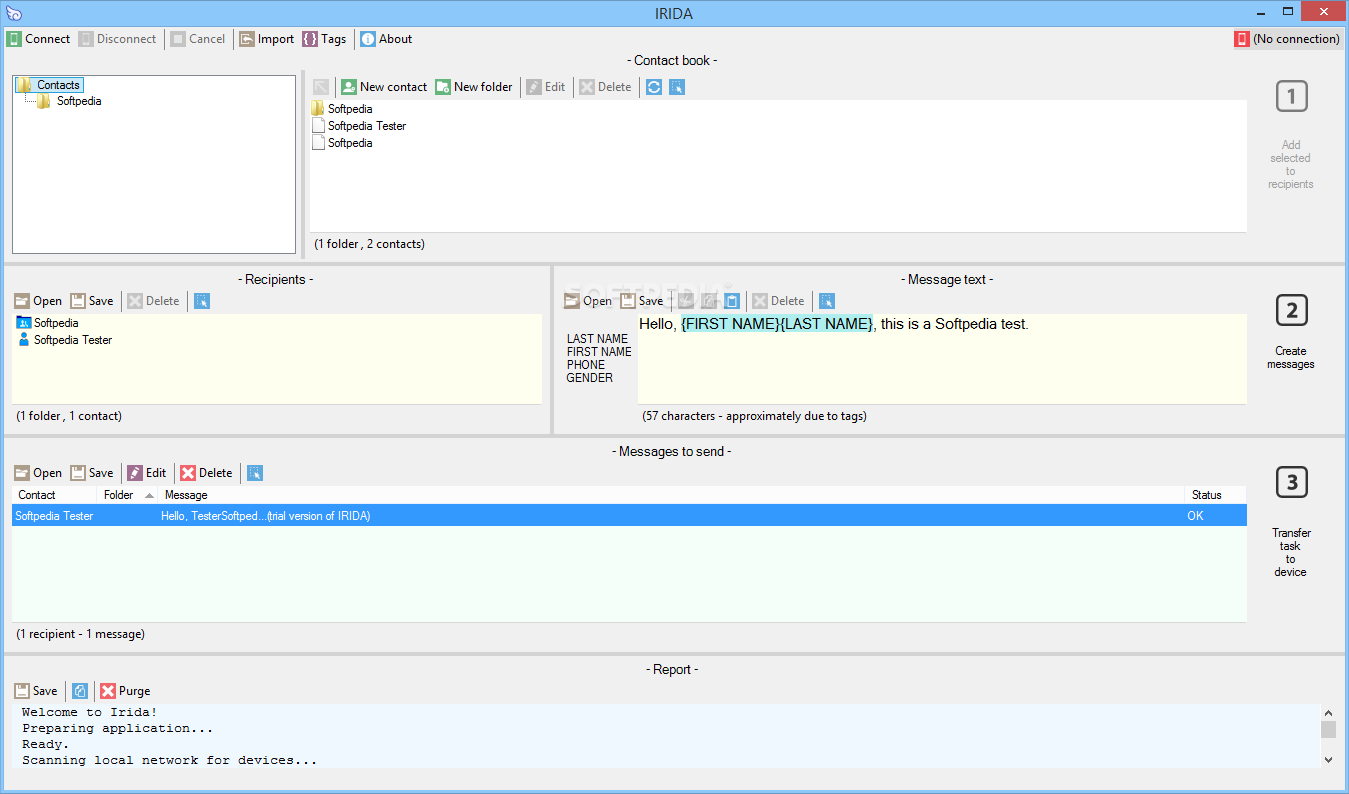Delete the selected message to send
Viewport: 1349px width, 794px height.
pyautogui.click(x=206, y=473)
